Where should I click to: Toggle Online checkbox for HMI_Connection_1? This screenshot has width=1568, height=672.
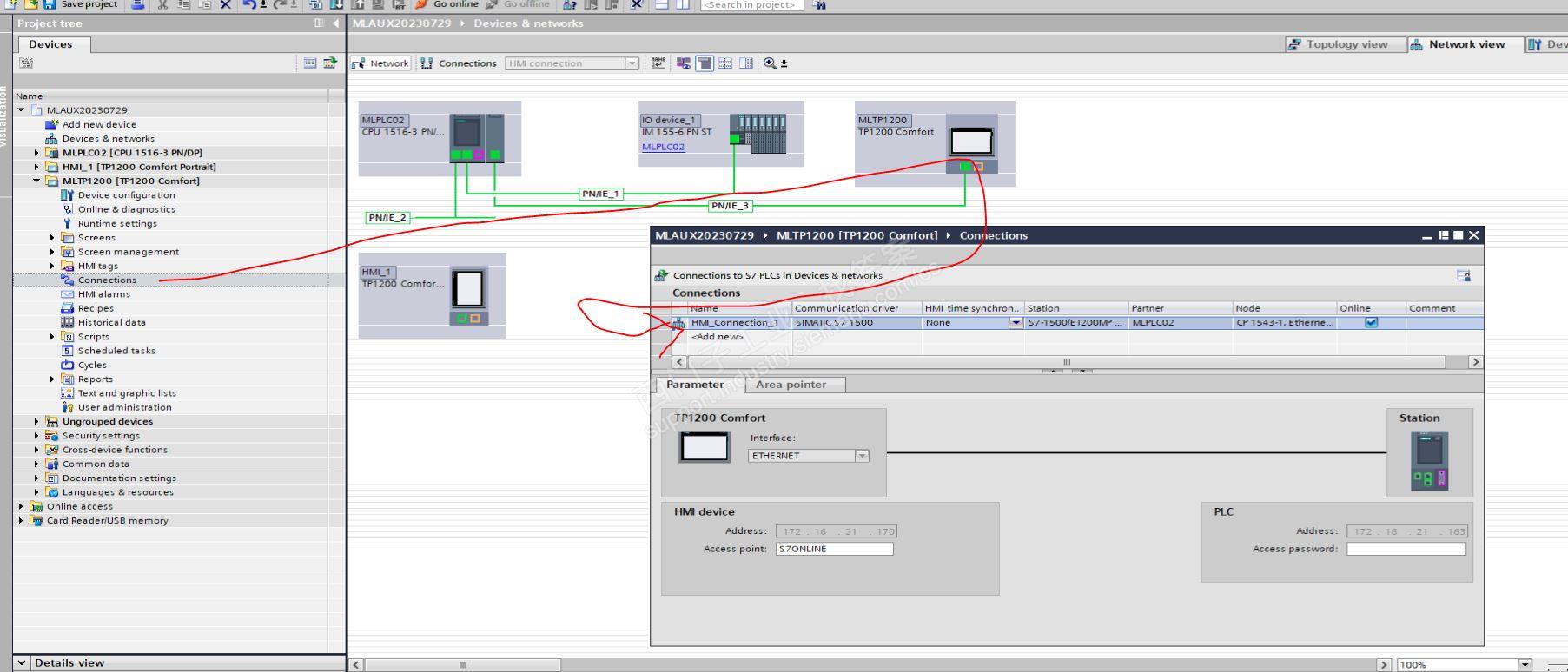pos(1371,322)
